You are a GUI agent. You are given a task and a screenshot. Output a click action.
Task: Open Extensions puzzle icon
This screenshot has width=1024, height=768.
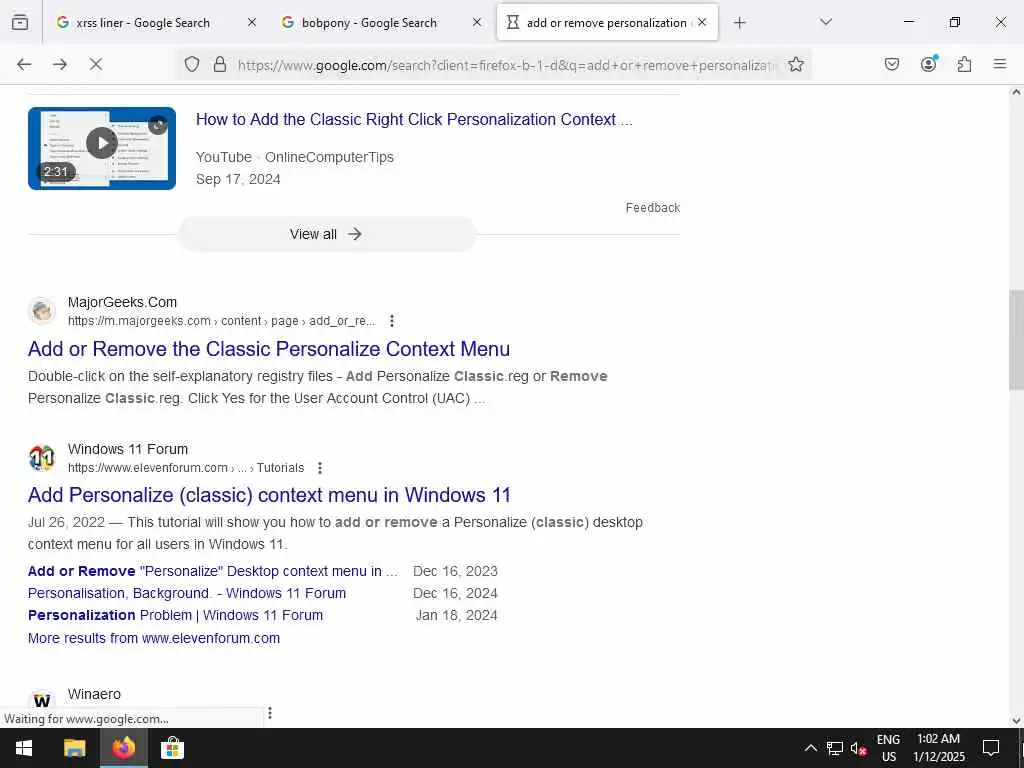964,64
